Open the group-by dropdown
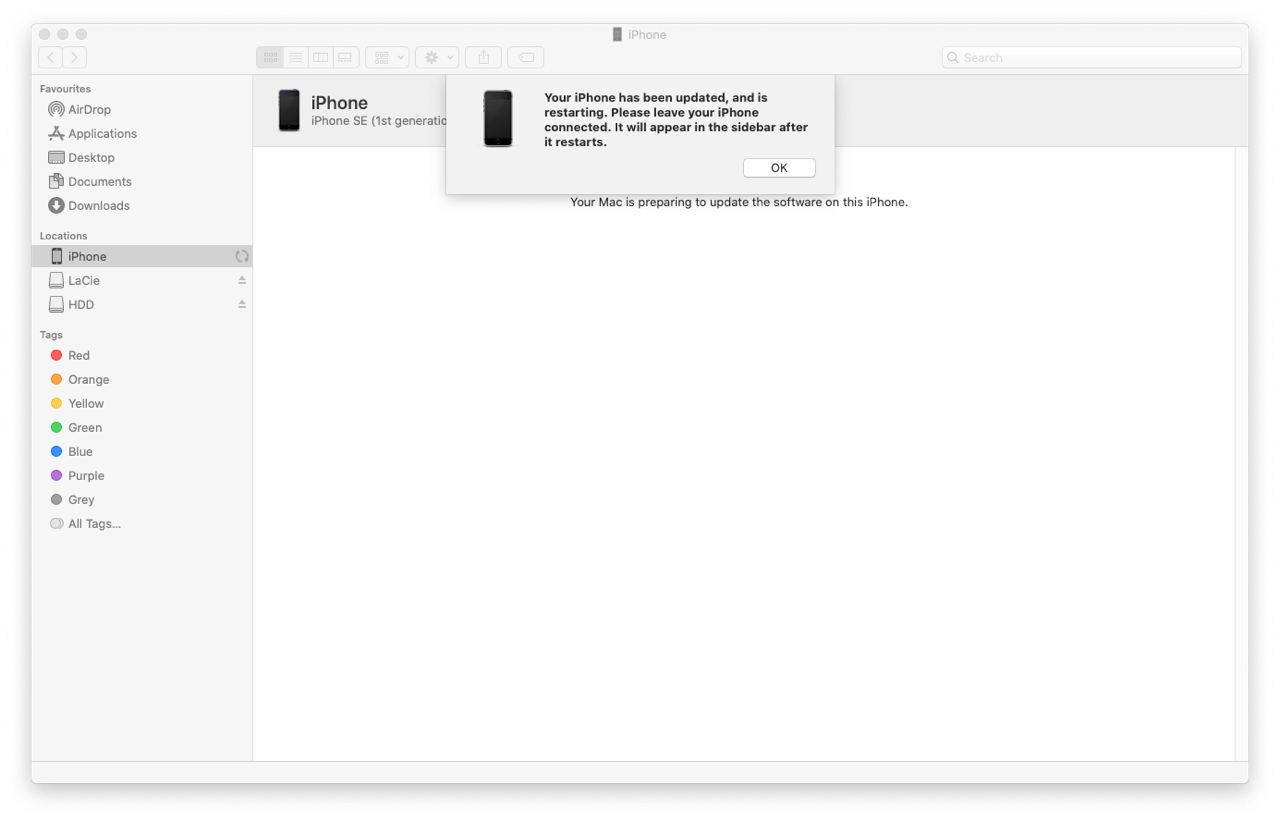The image size is (1280, 822). 387,57
